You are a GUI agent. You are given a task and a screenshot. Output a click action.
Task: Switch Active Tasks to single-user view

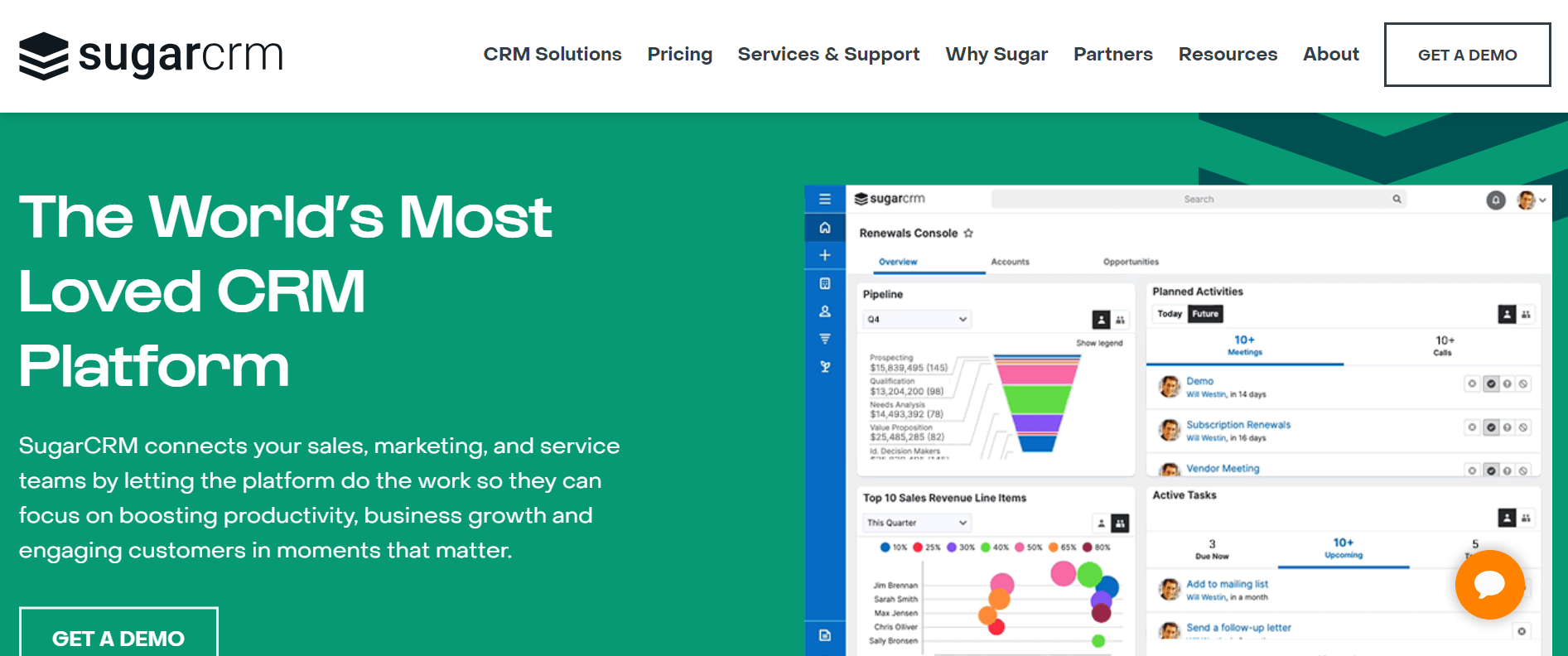(x=1507, y=518)
